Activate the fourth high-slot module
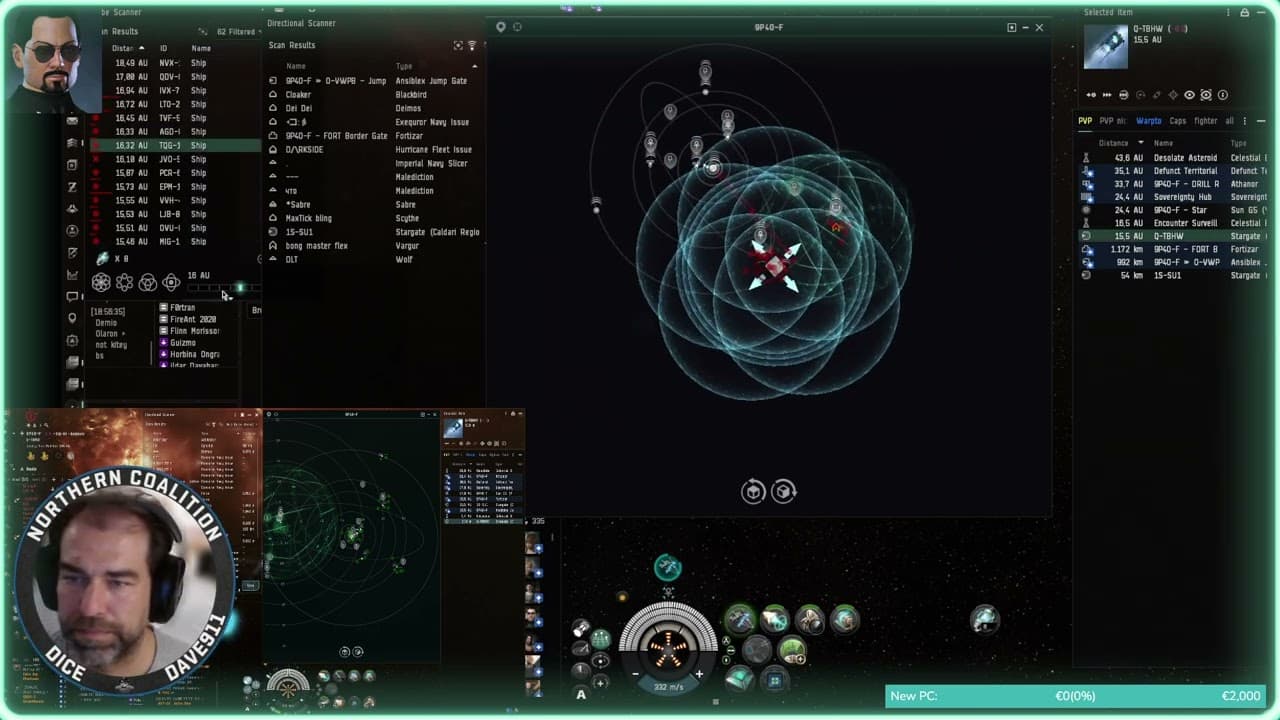Screen dimensions: 1280x720 (x=845, y=620)
